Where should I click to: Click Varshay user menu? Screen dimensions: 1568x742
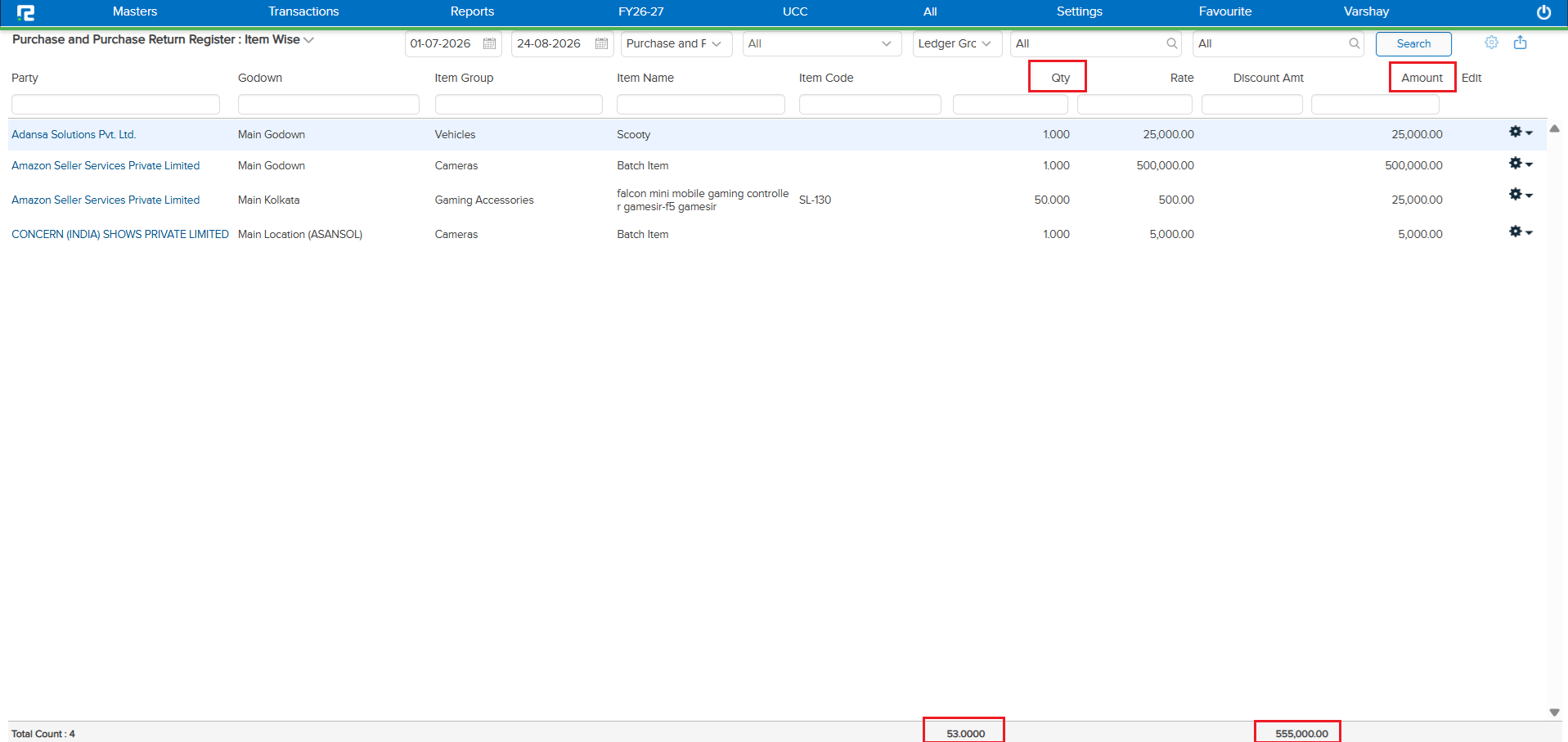point(1366,11)
